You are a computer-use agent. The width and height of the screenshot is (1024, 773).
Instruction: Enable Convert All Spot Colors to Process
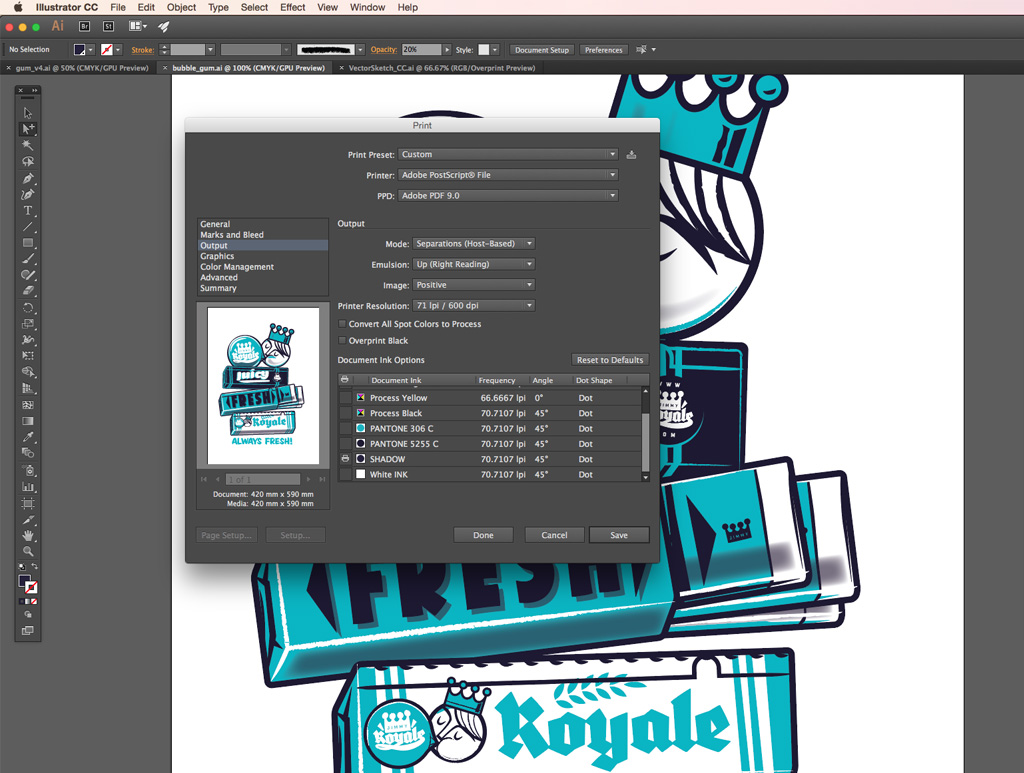point(343,324)
